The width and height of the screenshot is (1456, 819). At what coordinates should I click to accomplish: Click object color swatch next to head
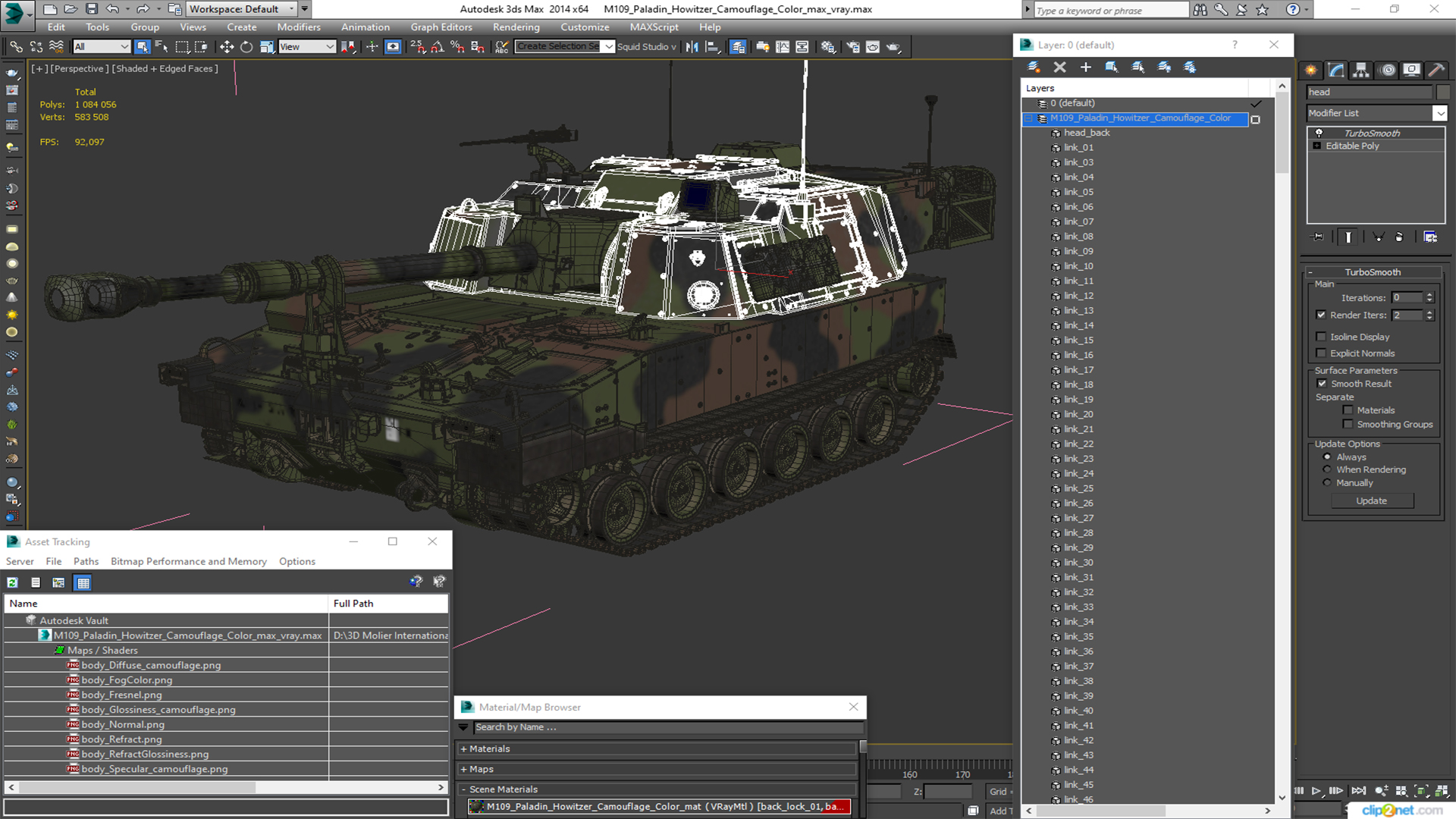pyautogui.click(x=1442, y=92)
